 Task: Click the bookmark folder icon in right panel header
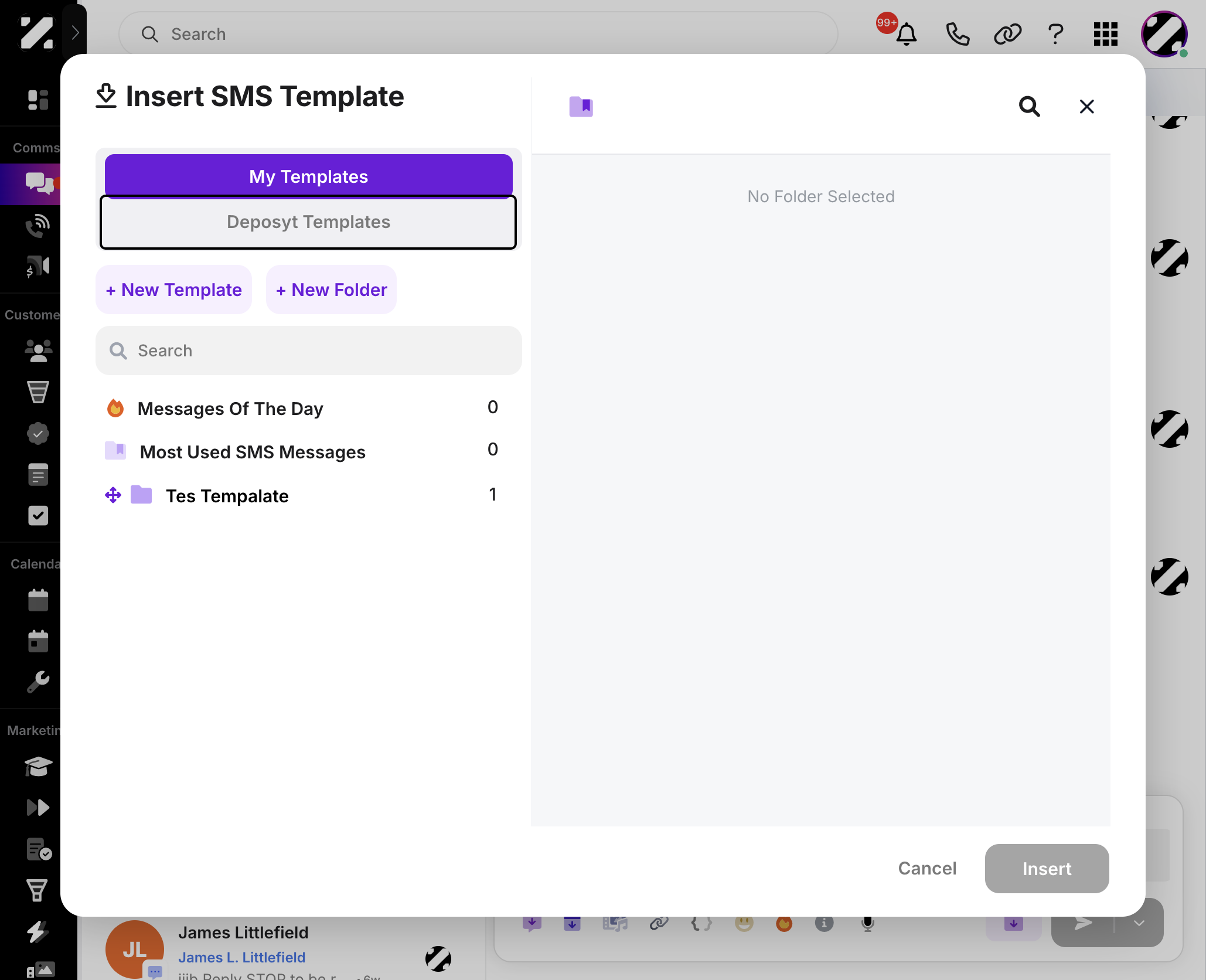tap(581, 107)
